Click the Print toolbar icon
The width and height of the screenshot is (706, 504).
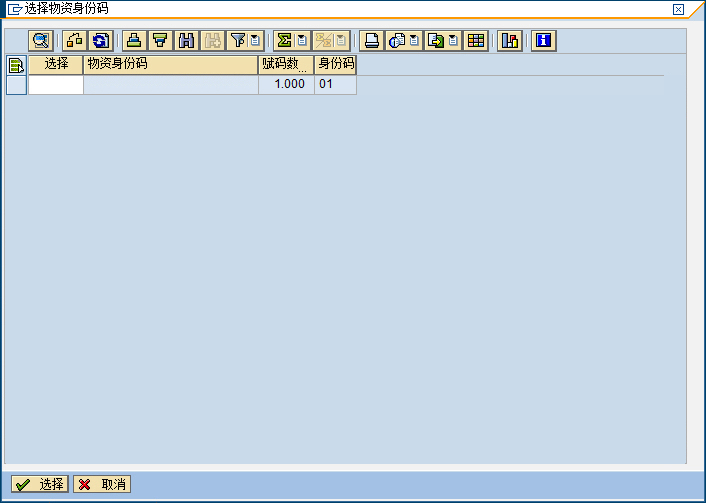pos(371,41)
